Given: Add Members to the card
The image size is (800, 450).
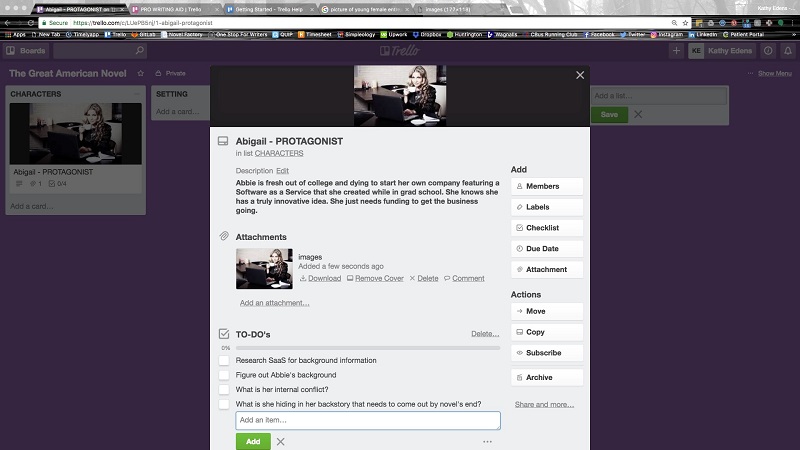Looking at the screenshot, I should [547, 186].
